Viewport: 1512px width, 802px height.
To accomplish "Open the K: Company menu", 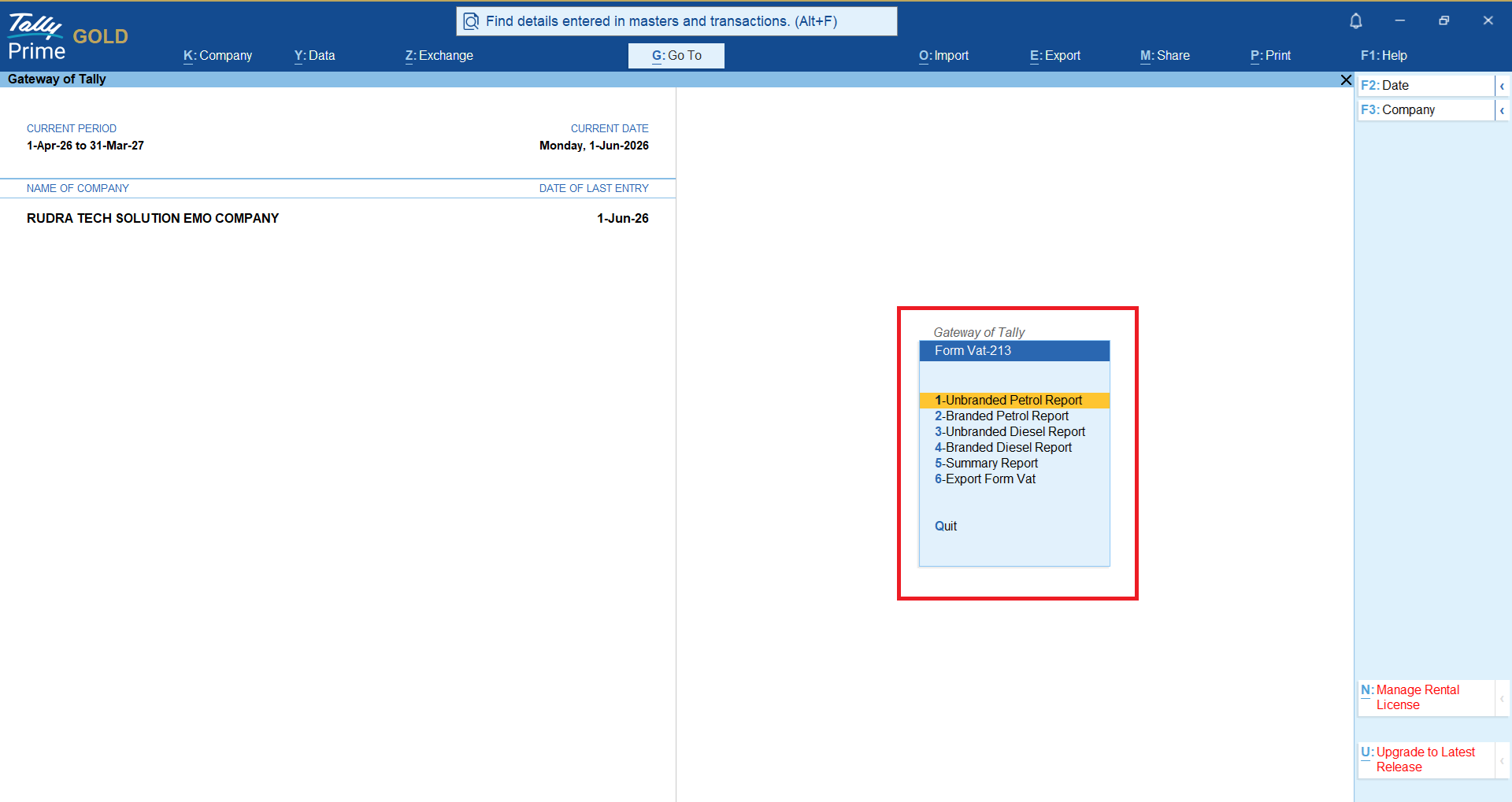I will pyautogui.click(x=217, y=56).
